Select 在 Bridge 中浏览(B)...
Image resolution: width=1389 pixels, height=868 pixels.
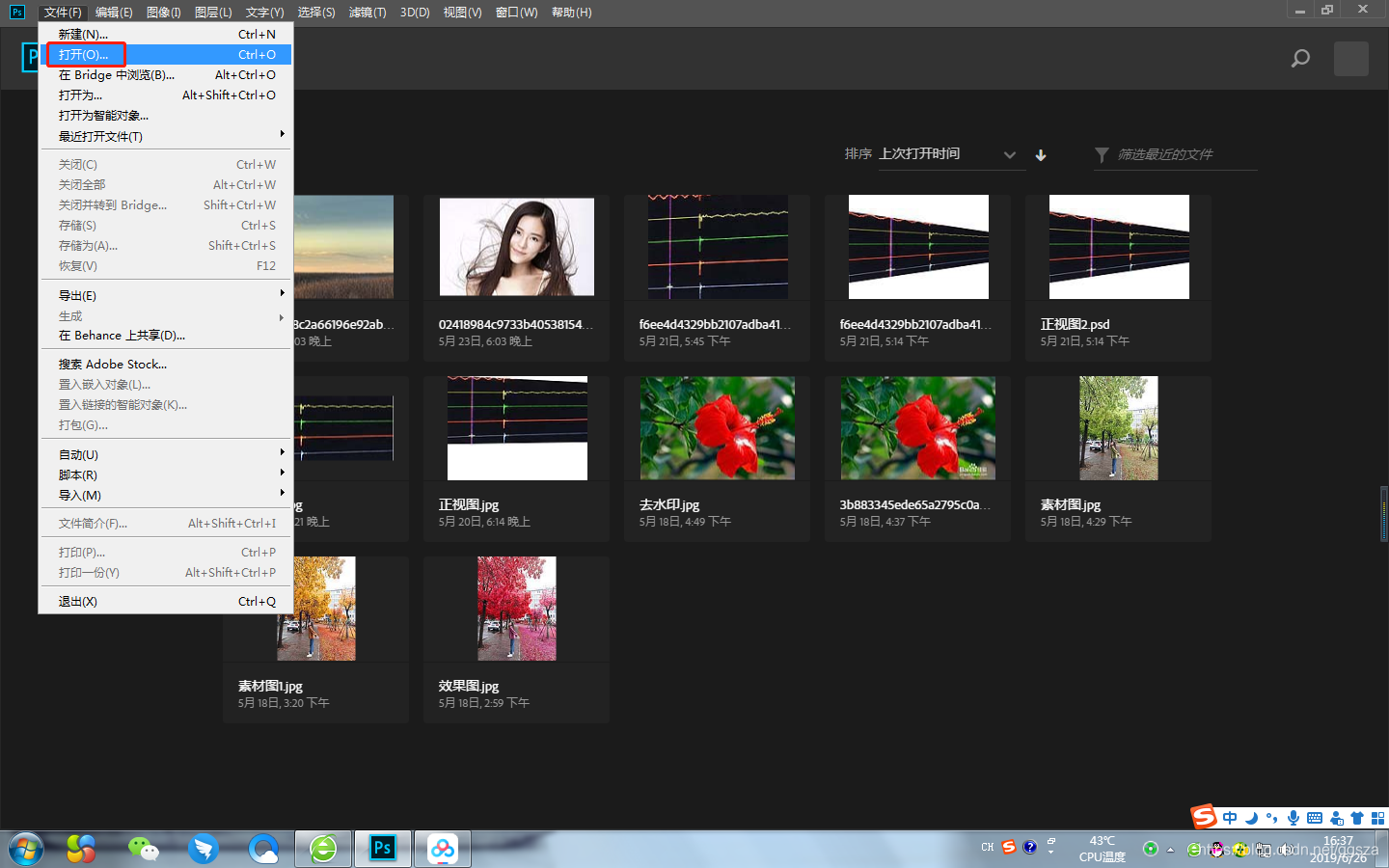165,74
